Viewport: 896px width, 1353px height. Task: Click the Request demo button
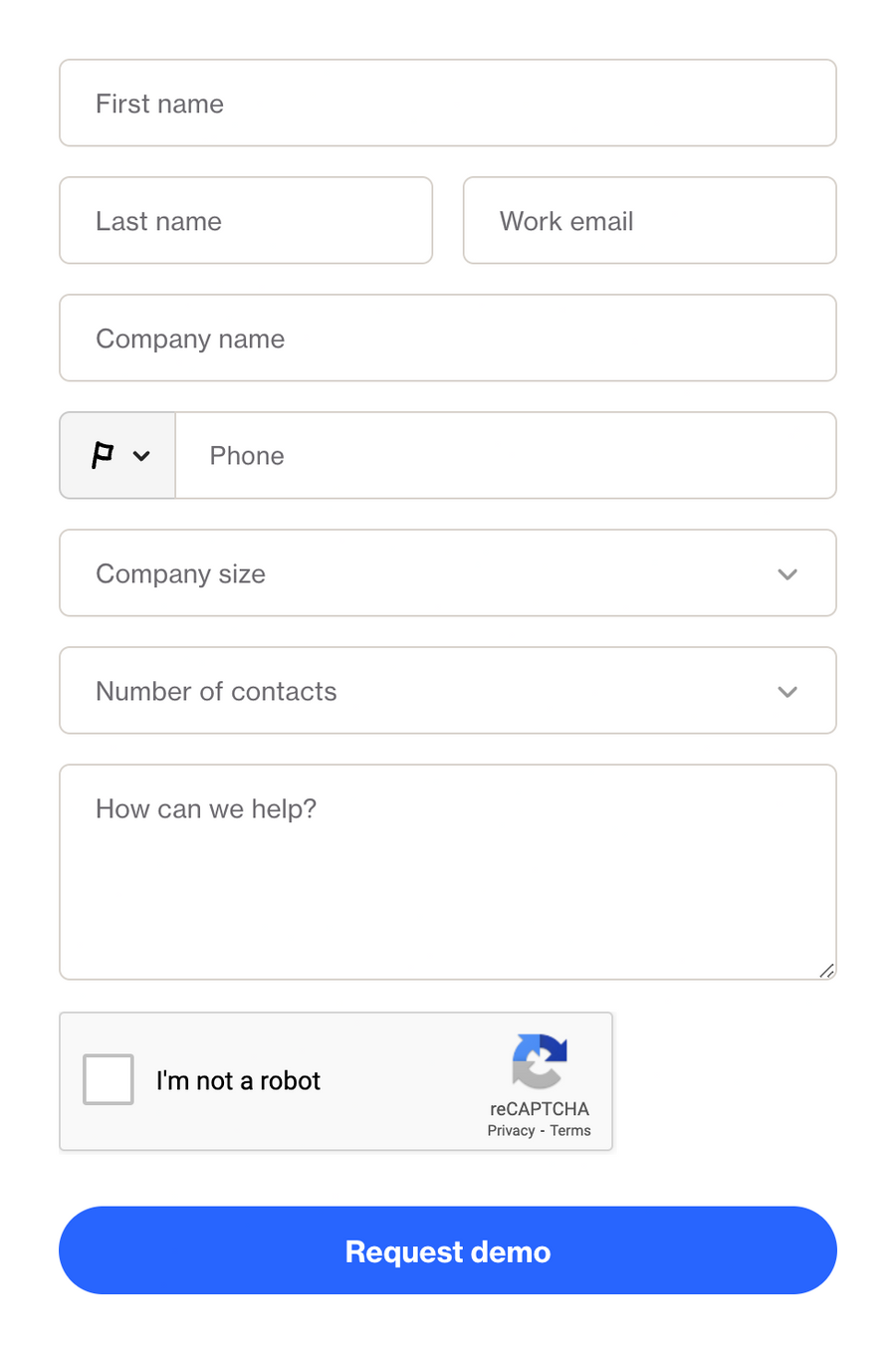[x=448, y=1250]
